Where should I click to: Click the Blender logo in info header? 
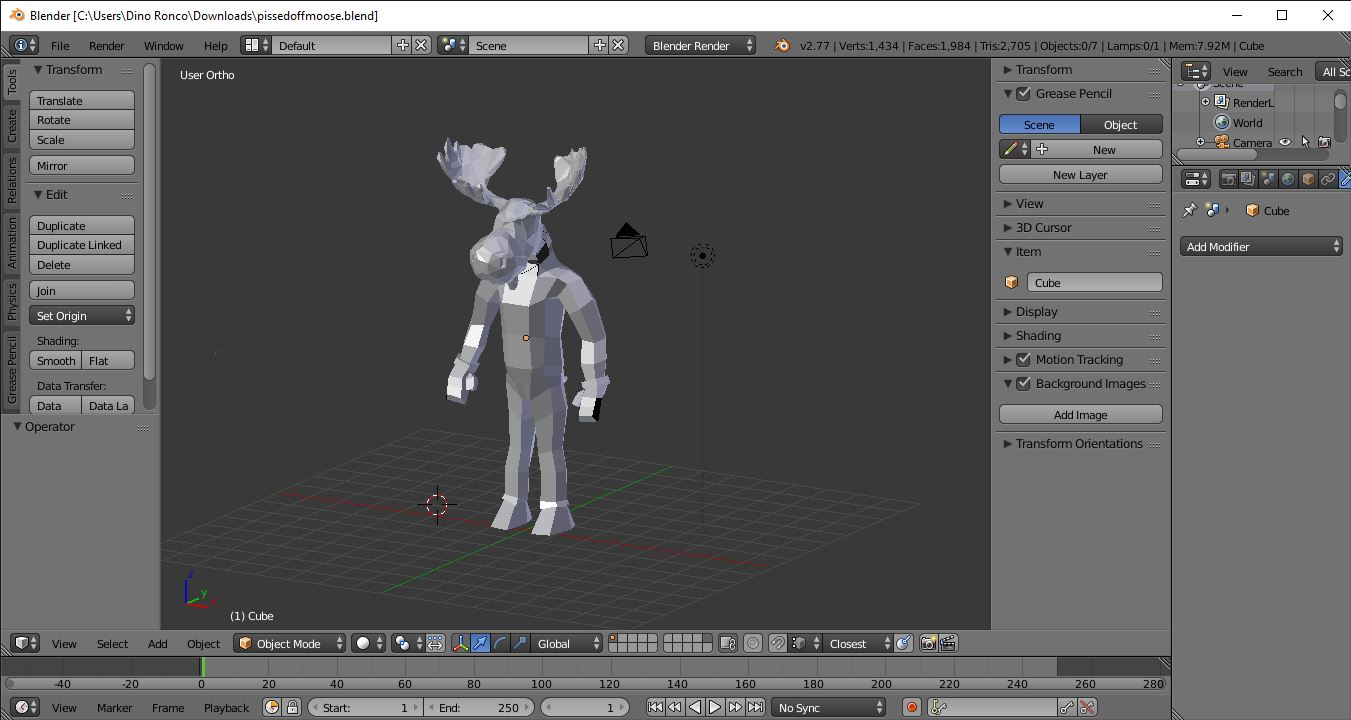(x=782, y=45)
